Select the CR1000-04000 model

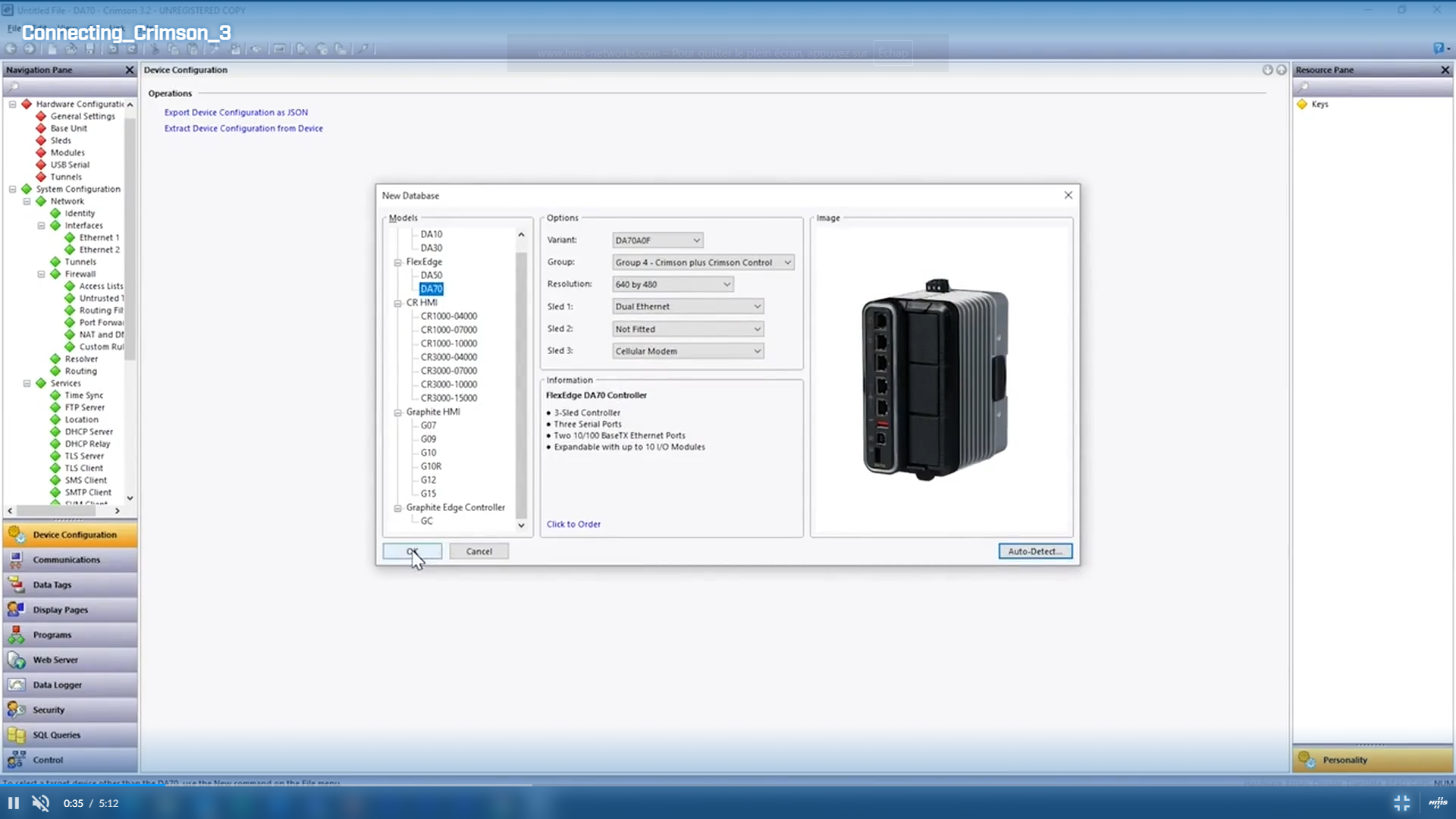(x=449, y=316)
